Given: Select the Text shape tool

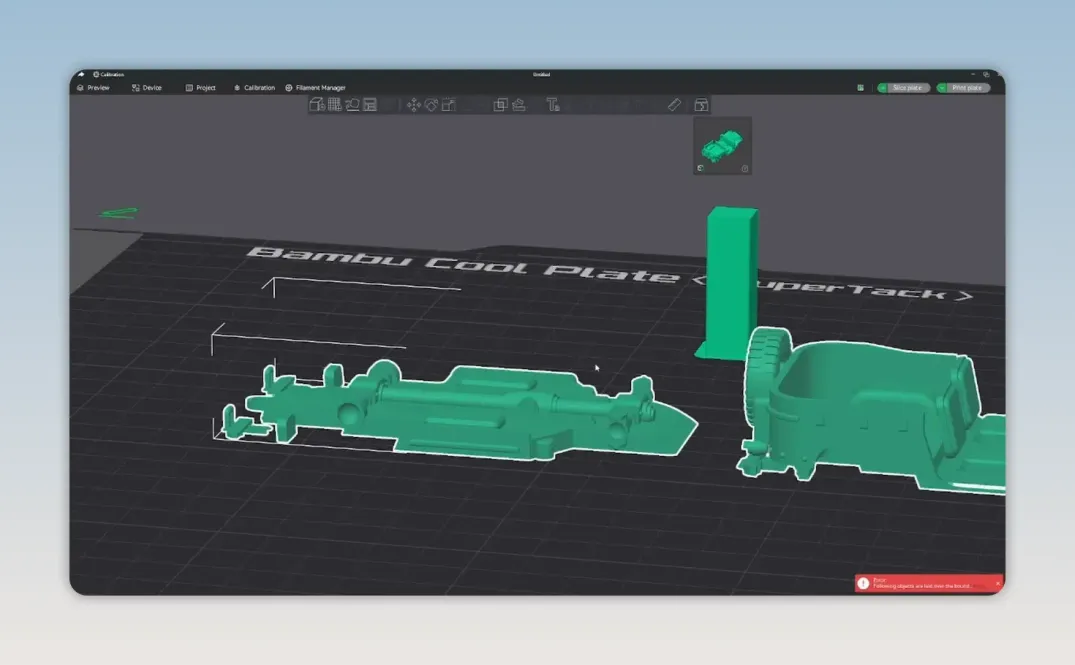Looking at the screenshot, I should (553, 104).
